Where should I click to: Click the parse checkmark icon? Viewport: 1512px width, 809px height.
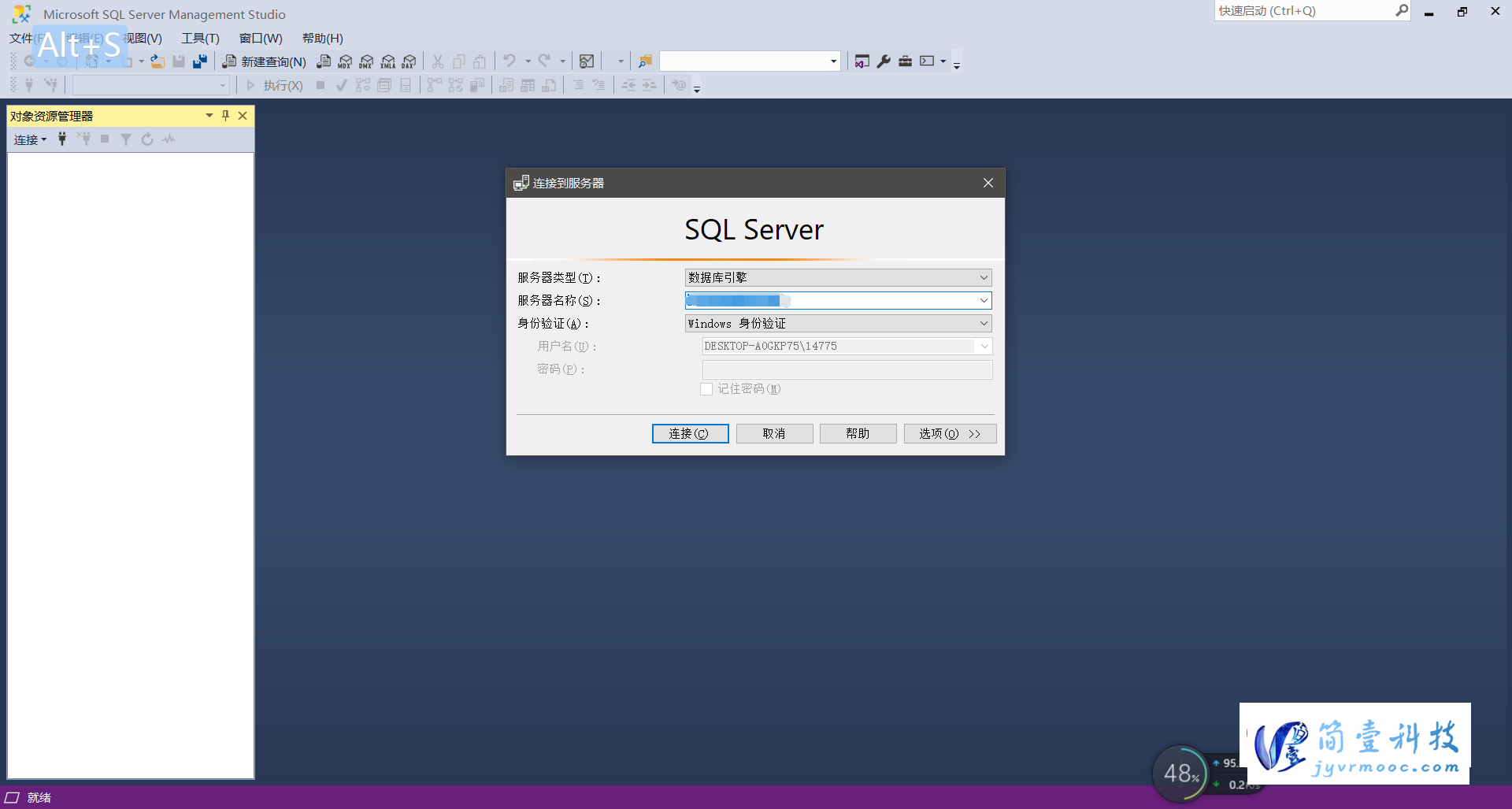coord(341,85)
